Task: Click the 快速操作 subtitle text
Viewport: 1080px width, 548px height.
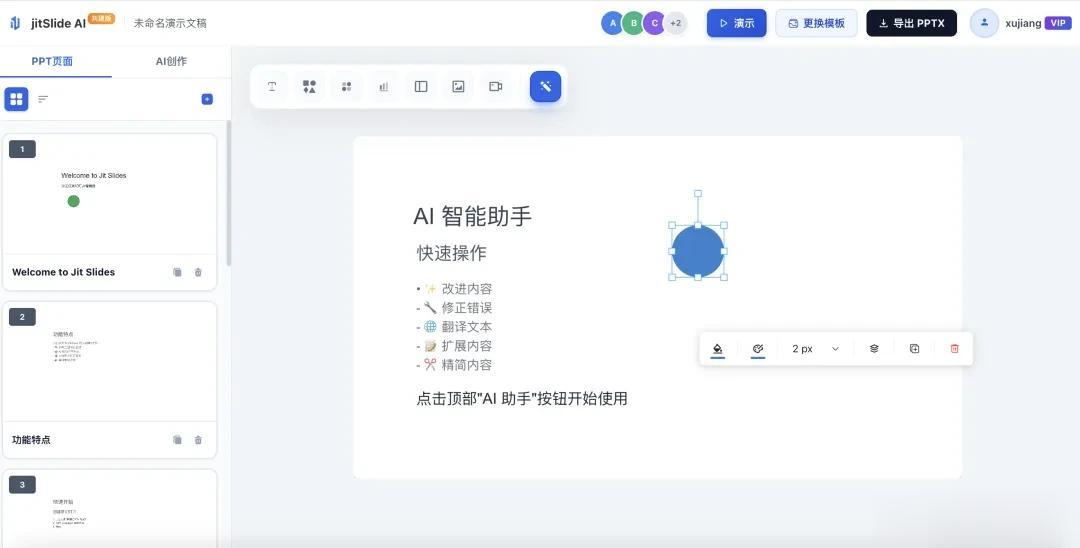Action: click(452, 253)
